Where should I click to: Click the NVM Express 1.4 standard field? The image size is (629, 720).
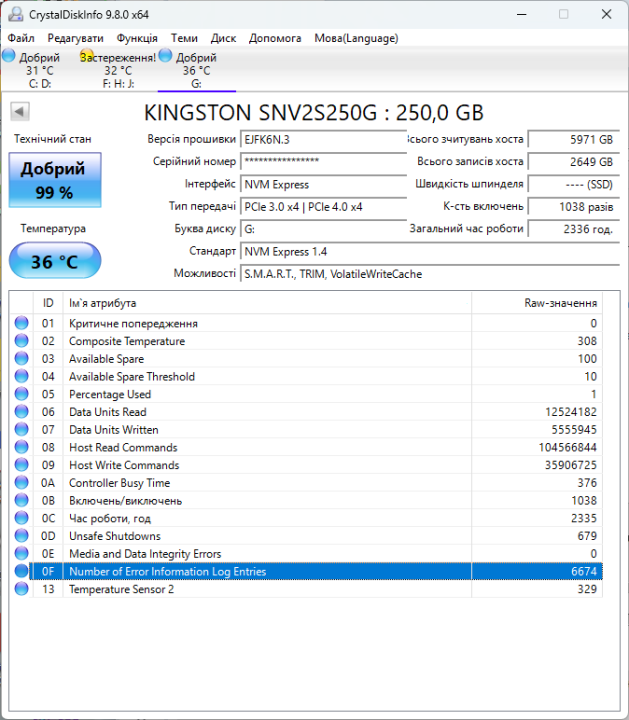click(430, 251)
